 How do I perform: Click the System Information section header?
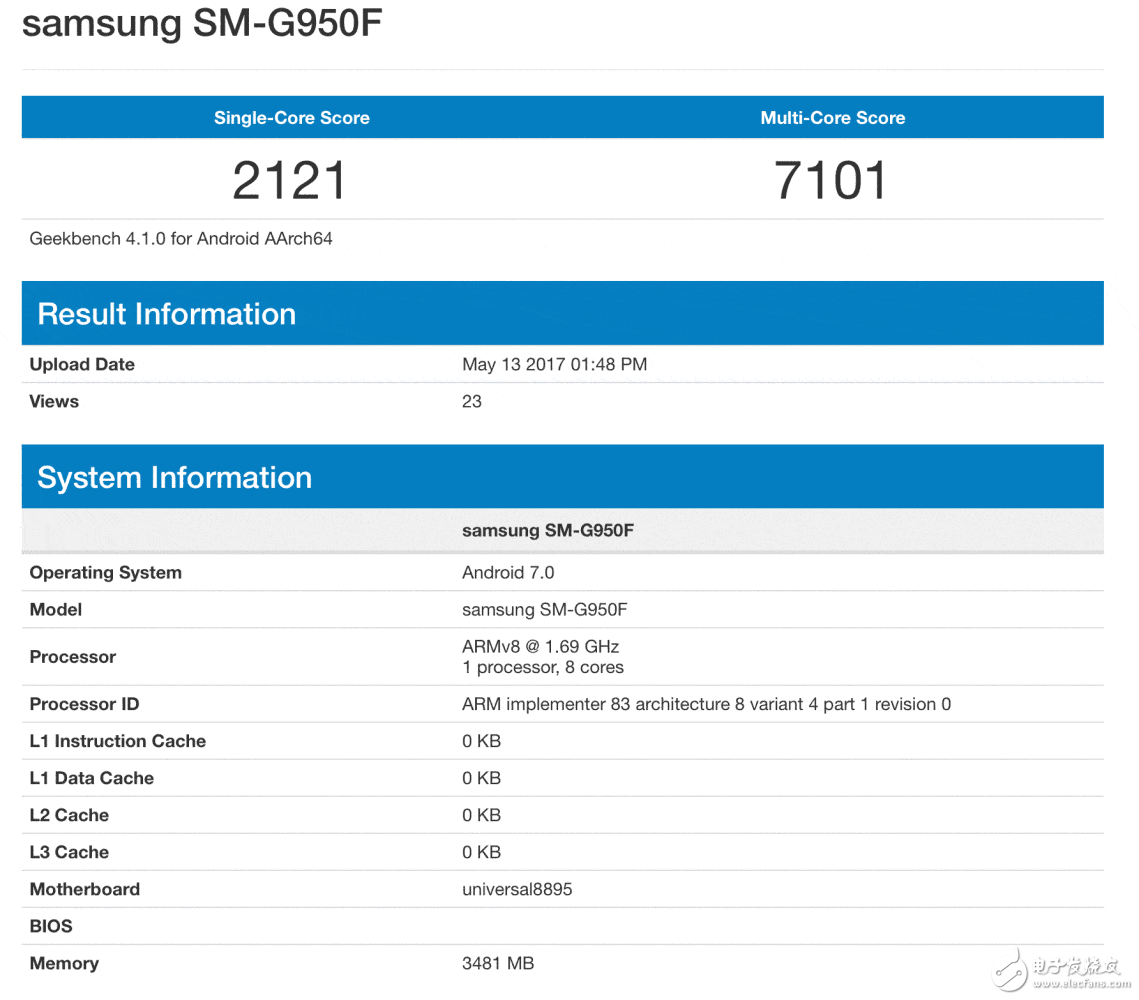click(x=174, y=478)
